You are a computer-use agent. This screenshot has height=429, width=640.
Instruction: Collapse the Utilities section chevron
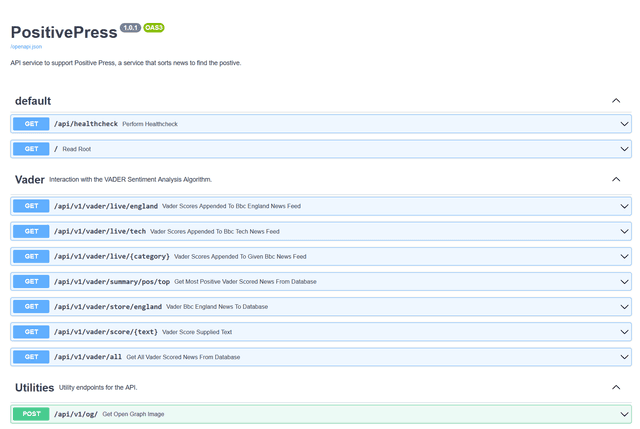[x=616, y=387]
